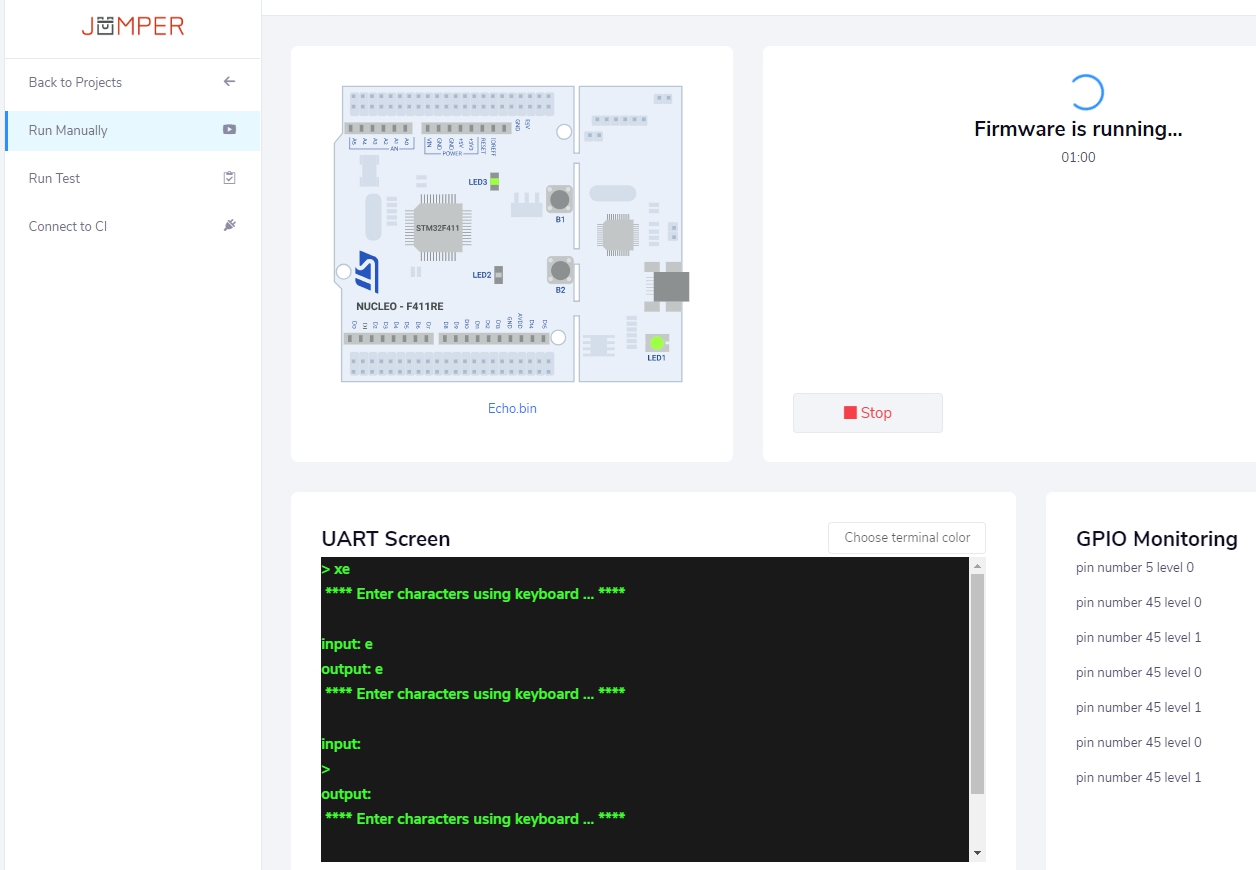Open the Echo.bin firmware link
Image resolution: width=1256 pixels, height=870 pixels.
[512, 408]
